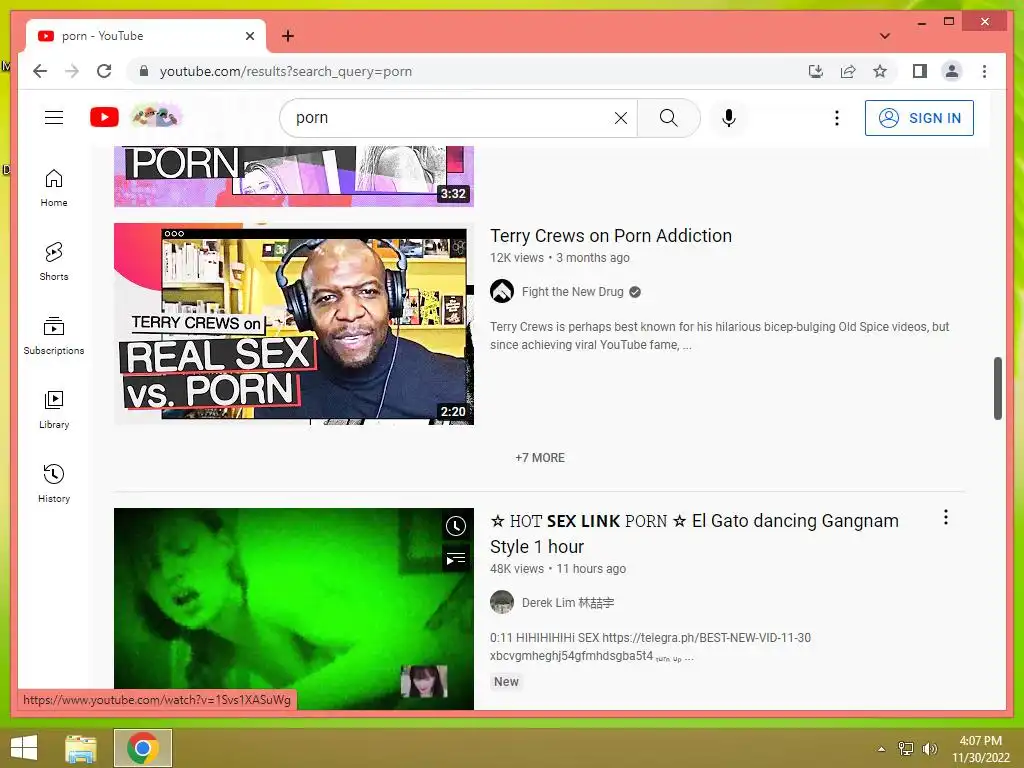Open a new browser tab
Viewport: 1024px width, 768px height.
[288, 36]
